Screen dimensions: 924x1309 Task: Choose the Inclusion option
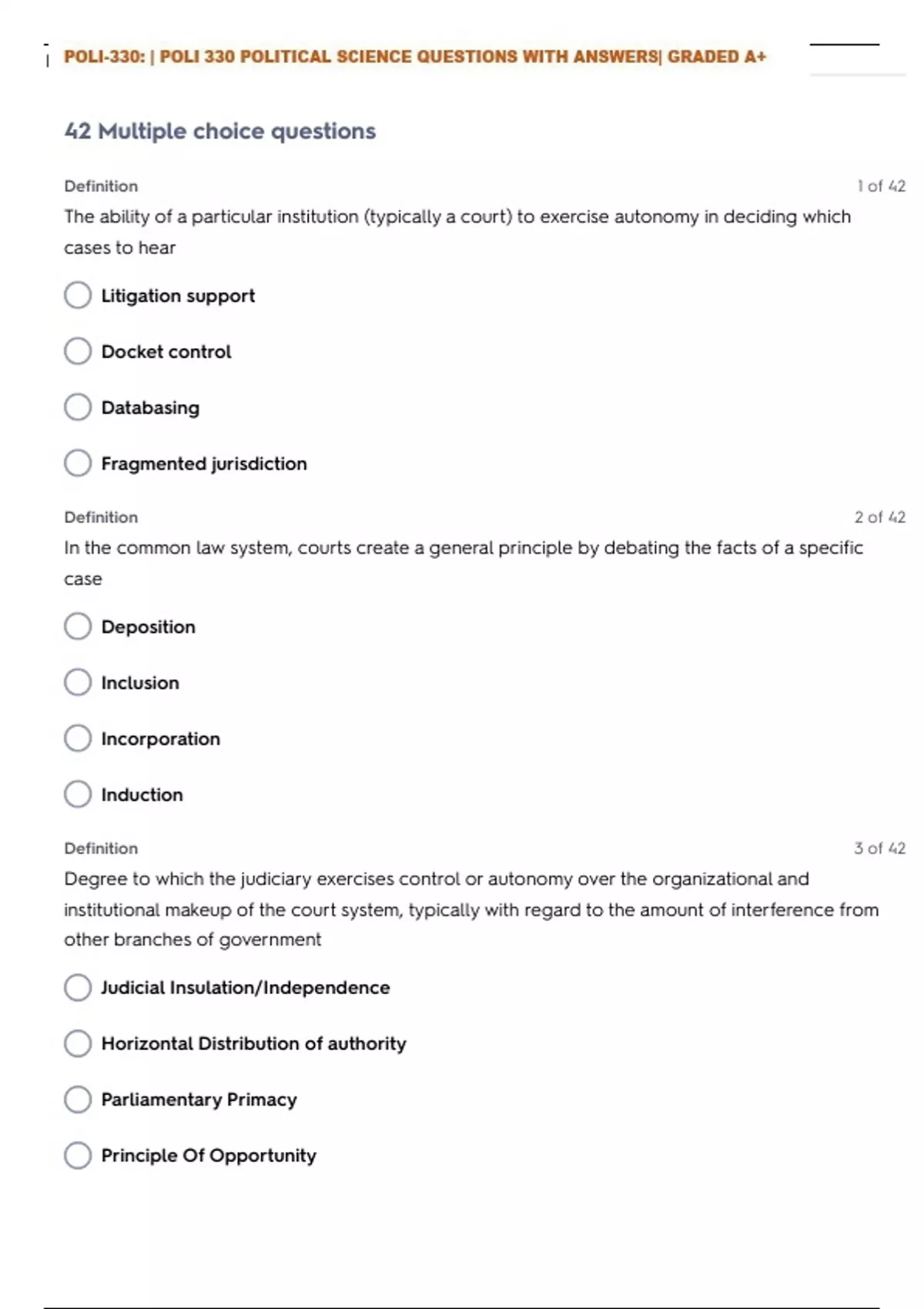tap(78, 682)
